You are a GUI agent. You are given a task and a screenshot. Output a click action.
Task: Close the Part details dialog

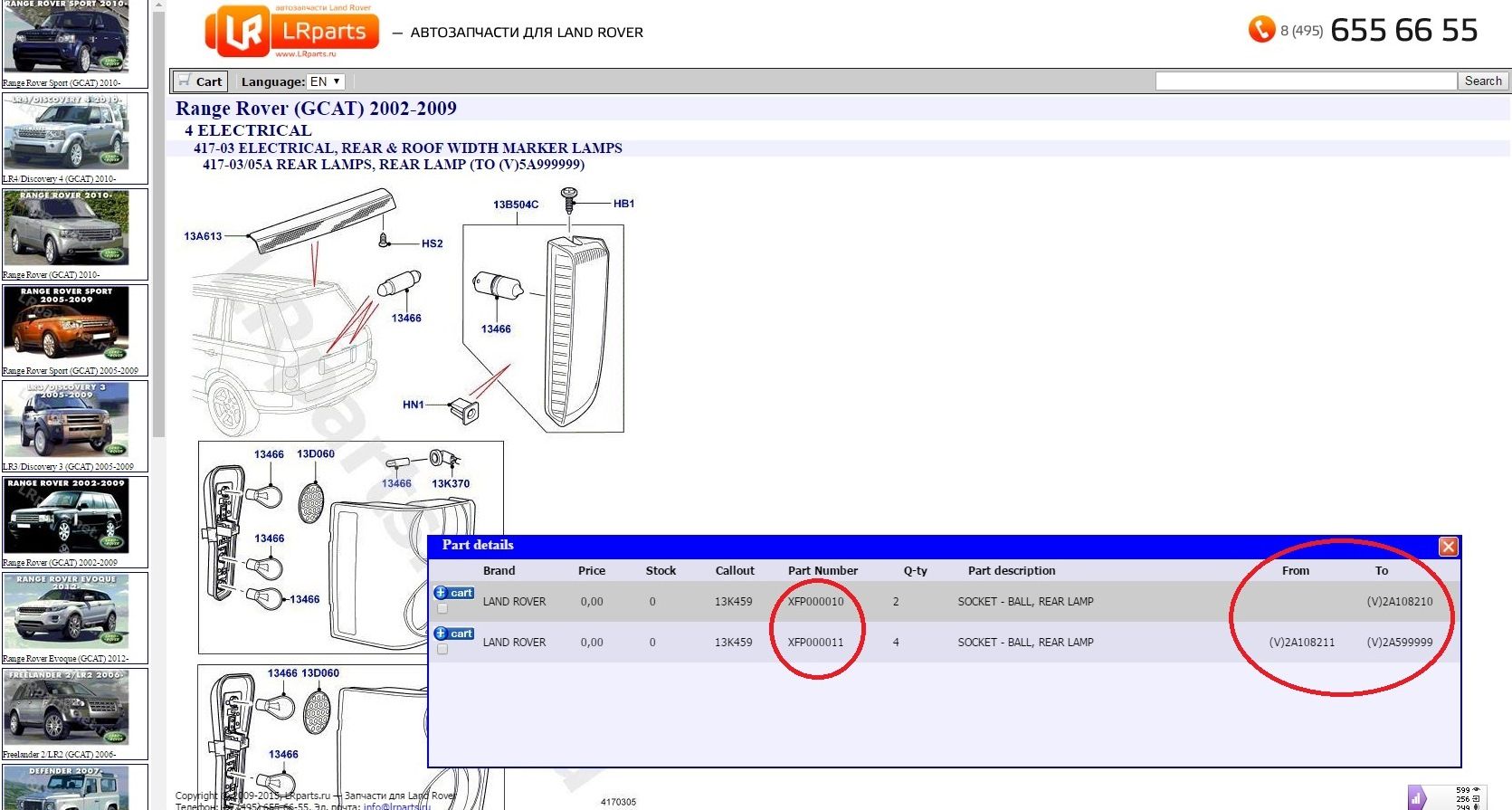click(1449, 547)
